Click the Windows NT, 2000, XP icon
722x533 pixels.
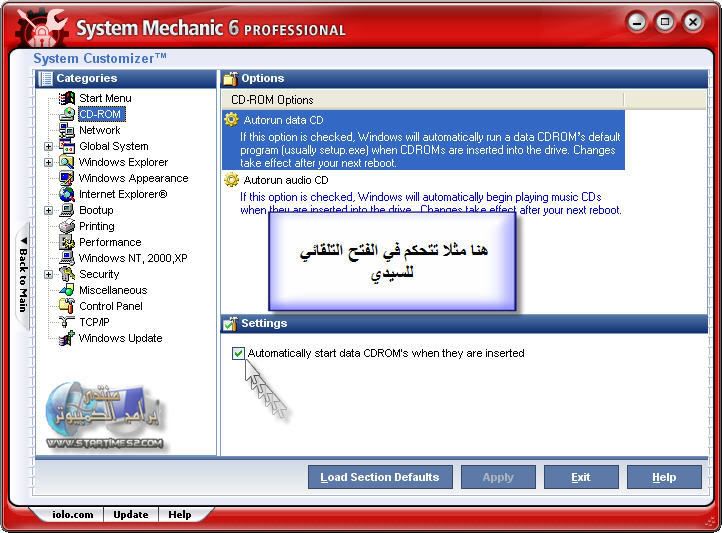[67, 258]
